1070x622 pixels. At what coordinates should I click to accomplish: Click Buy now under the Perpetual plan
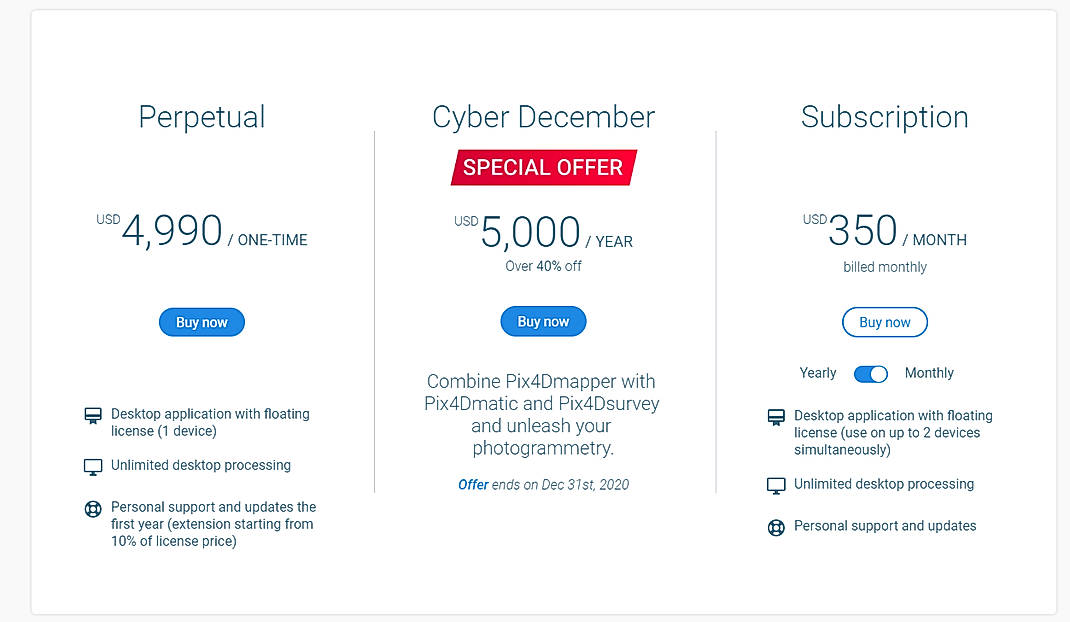(x=201, y=322)
